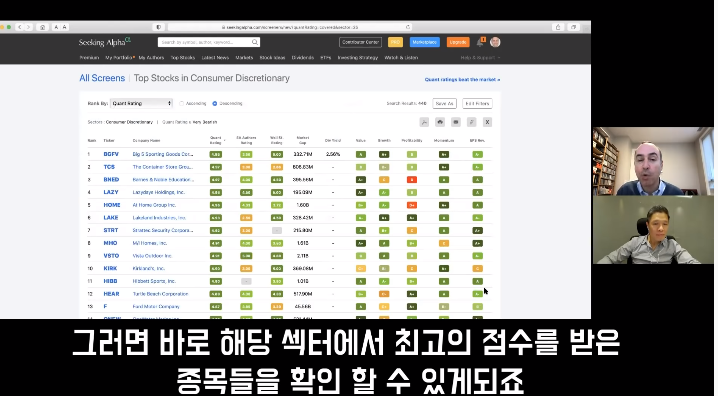This screenshot has width=718, height=396.
Task: Open the Ford Motor Company link
Action: coord(156,307)
